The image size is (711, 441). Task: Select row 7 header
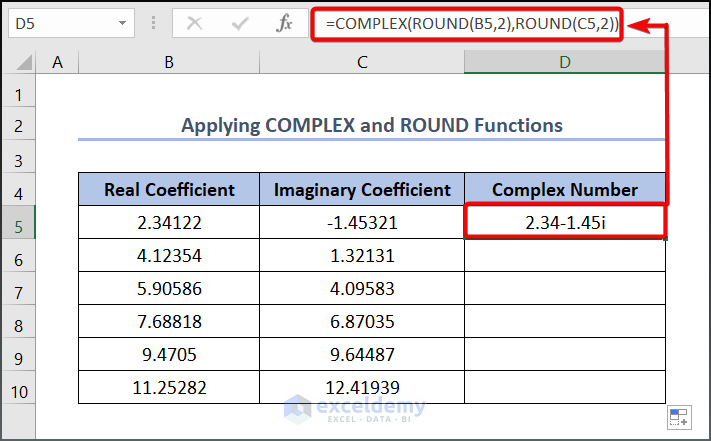coord(18,289)
